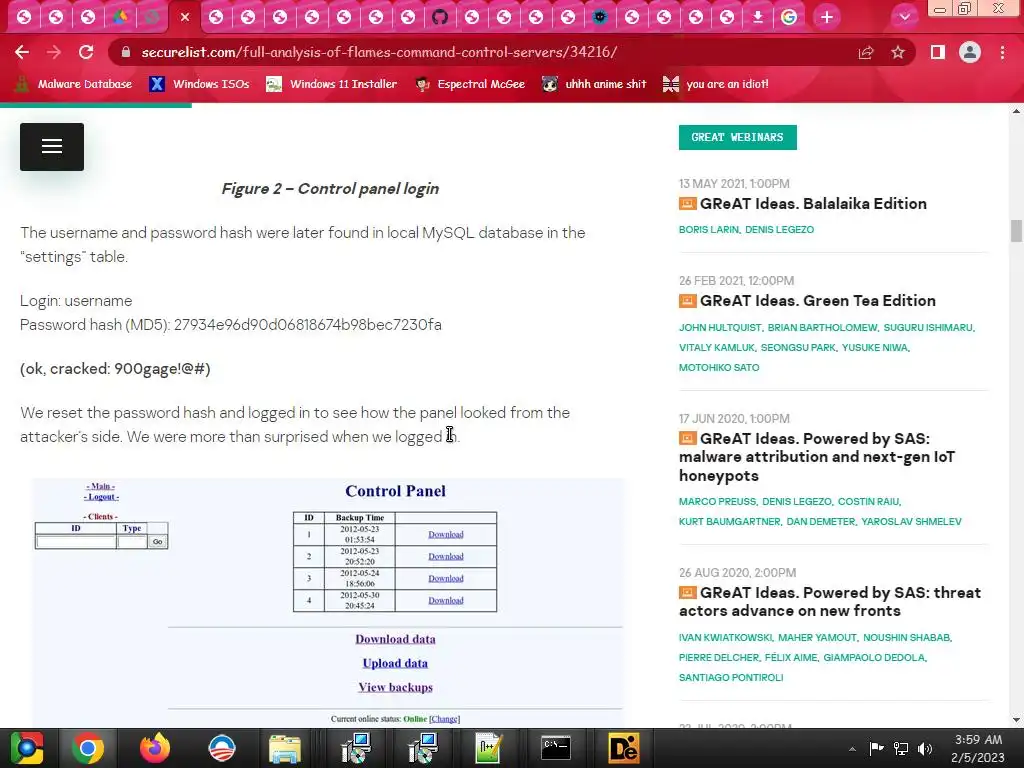Open author SANTIAGO PONTIROLI's page
The width and height of the screenshot is (1024, 768).
[x=731, y=678]
